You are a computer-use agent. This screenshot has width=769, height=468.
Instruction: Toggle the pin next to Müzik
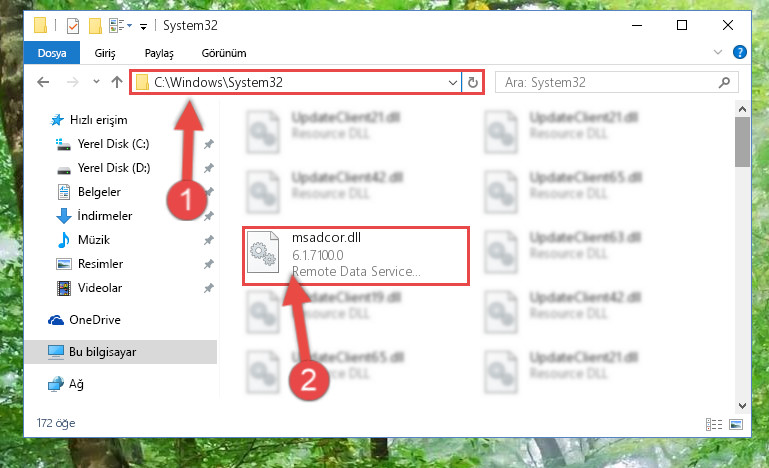point(209,240)
